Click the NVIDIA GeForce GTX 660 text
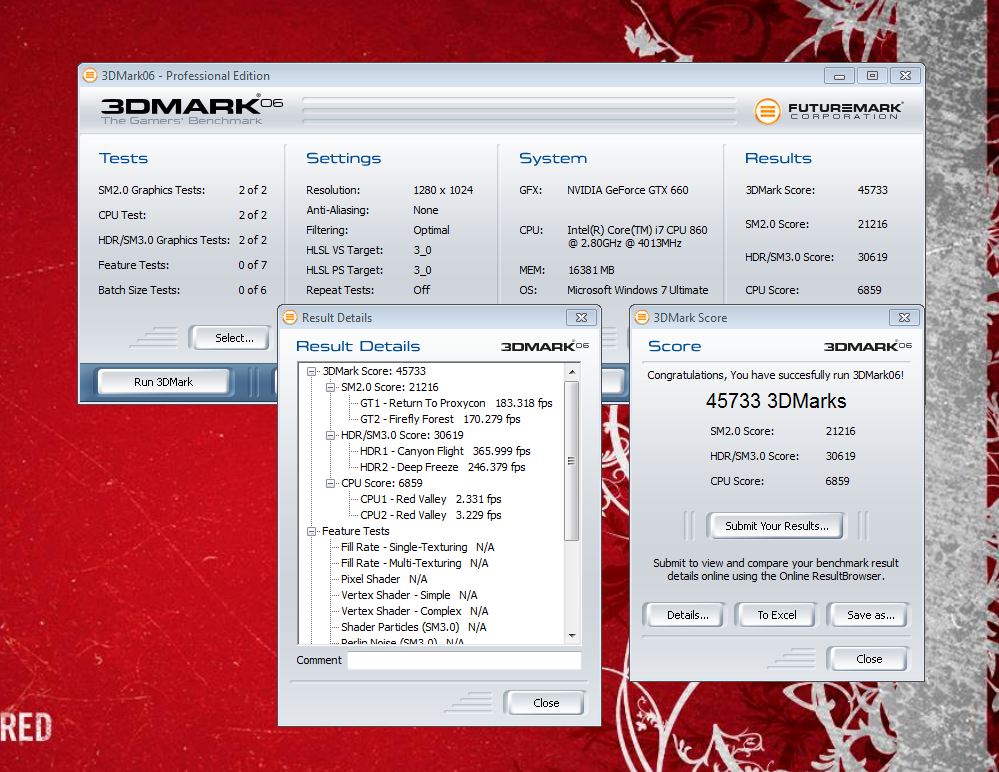 coord(628,190)
